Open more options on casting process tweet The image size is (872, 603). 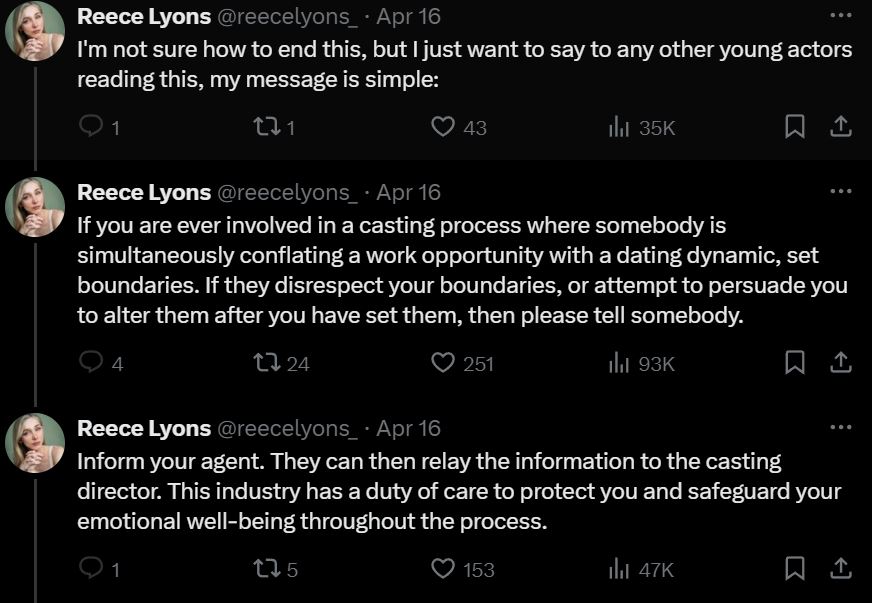pyautogui.click(x=840, y=191)
